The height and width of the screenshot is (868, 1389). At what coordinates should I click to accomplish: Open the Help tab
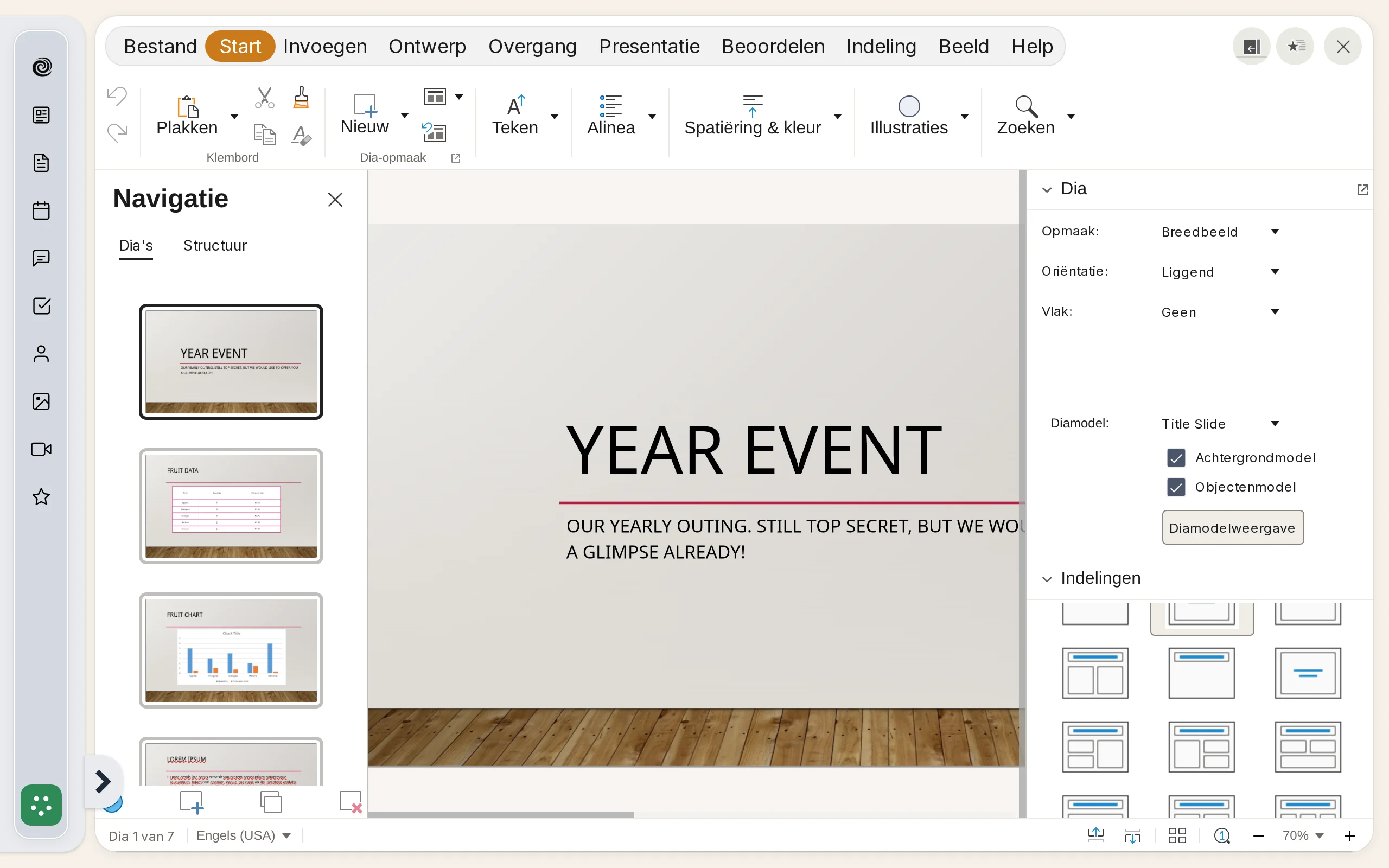click(1032, 47)
